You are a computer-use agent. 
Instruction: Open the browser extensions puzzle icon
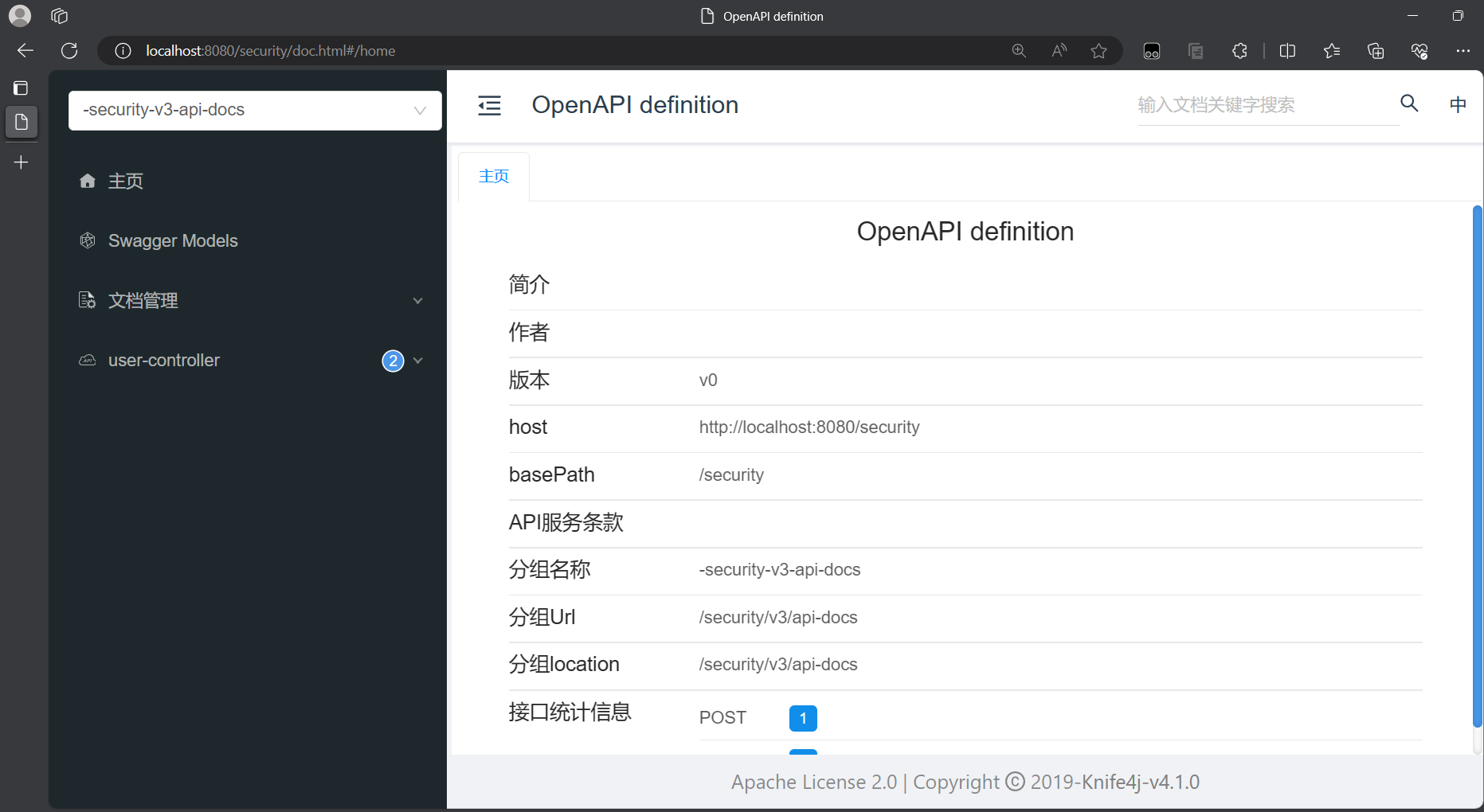tap(1239, 51)
